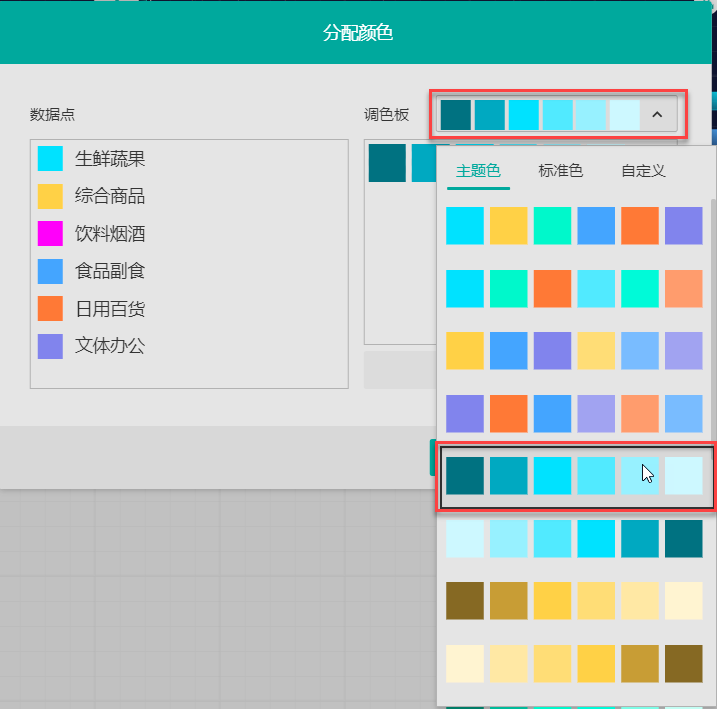
Task: Switch to the 标准色 tab
Action: click(560, 171)
